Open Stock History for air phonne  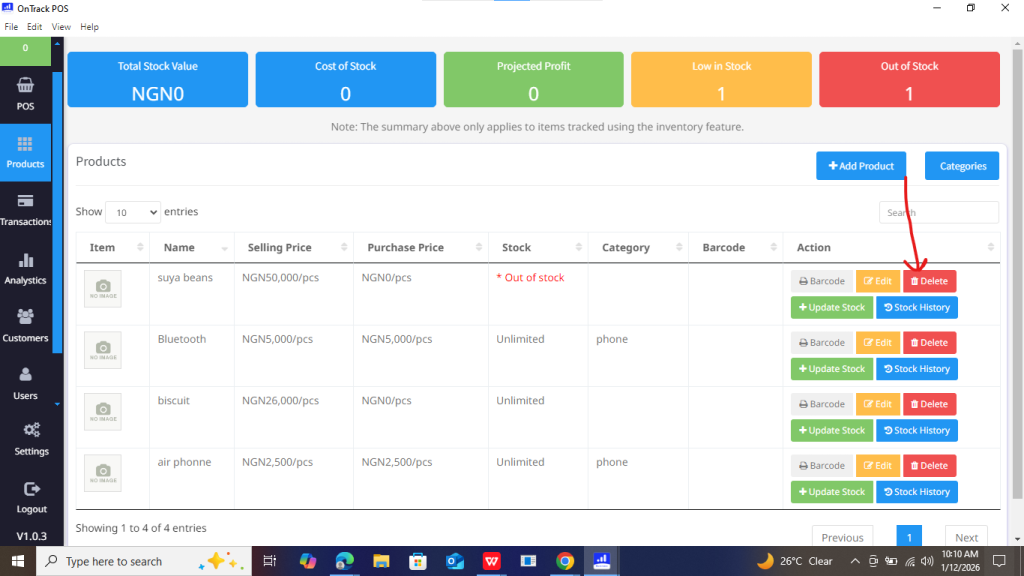click(916, 492)
